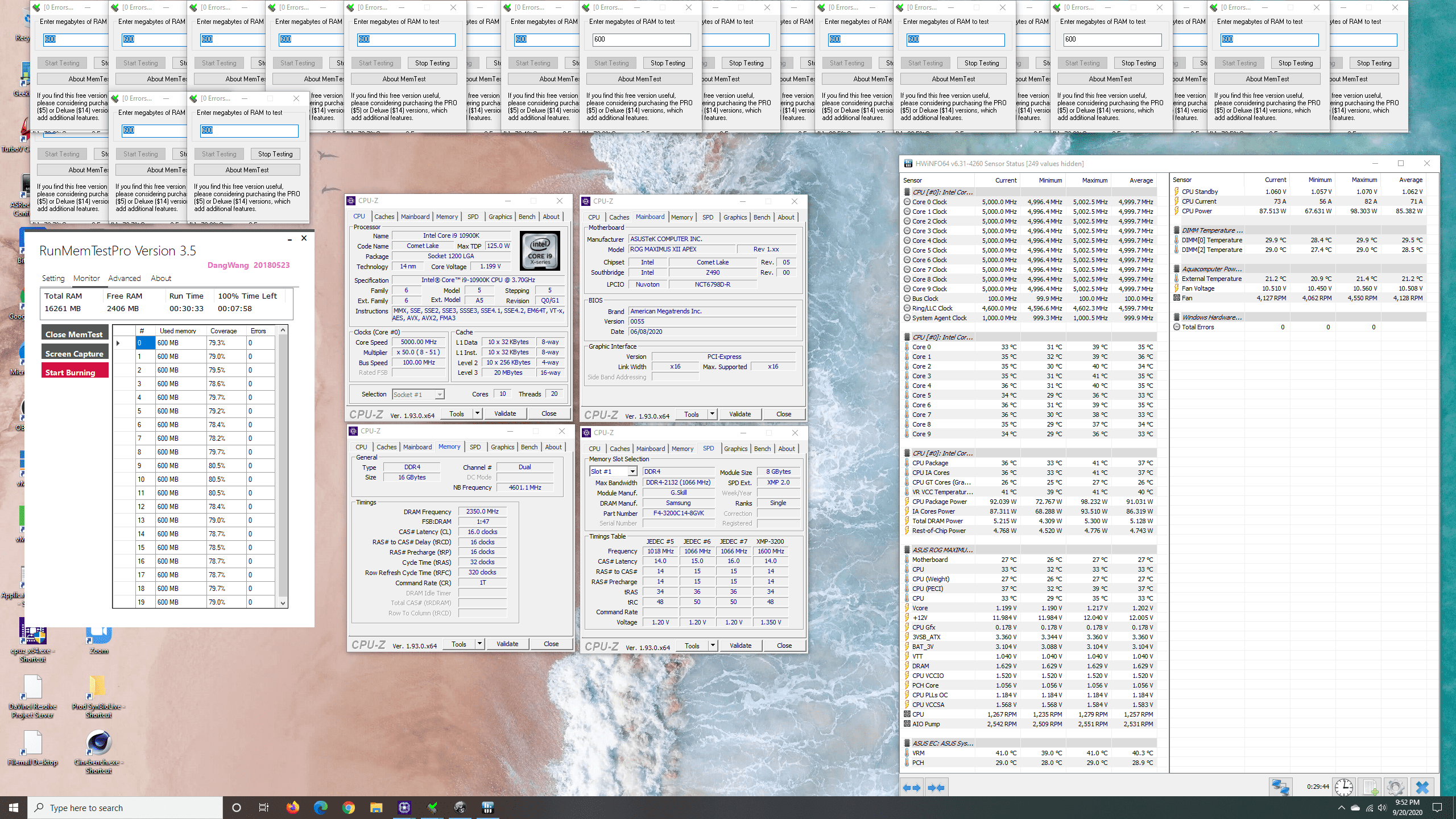Click Chrome icon in taskbar

[x=348, y=808]
